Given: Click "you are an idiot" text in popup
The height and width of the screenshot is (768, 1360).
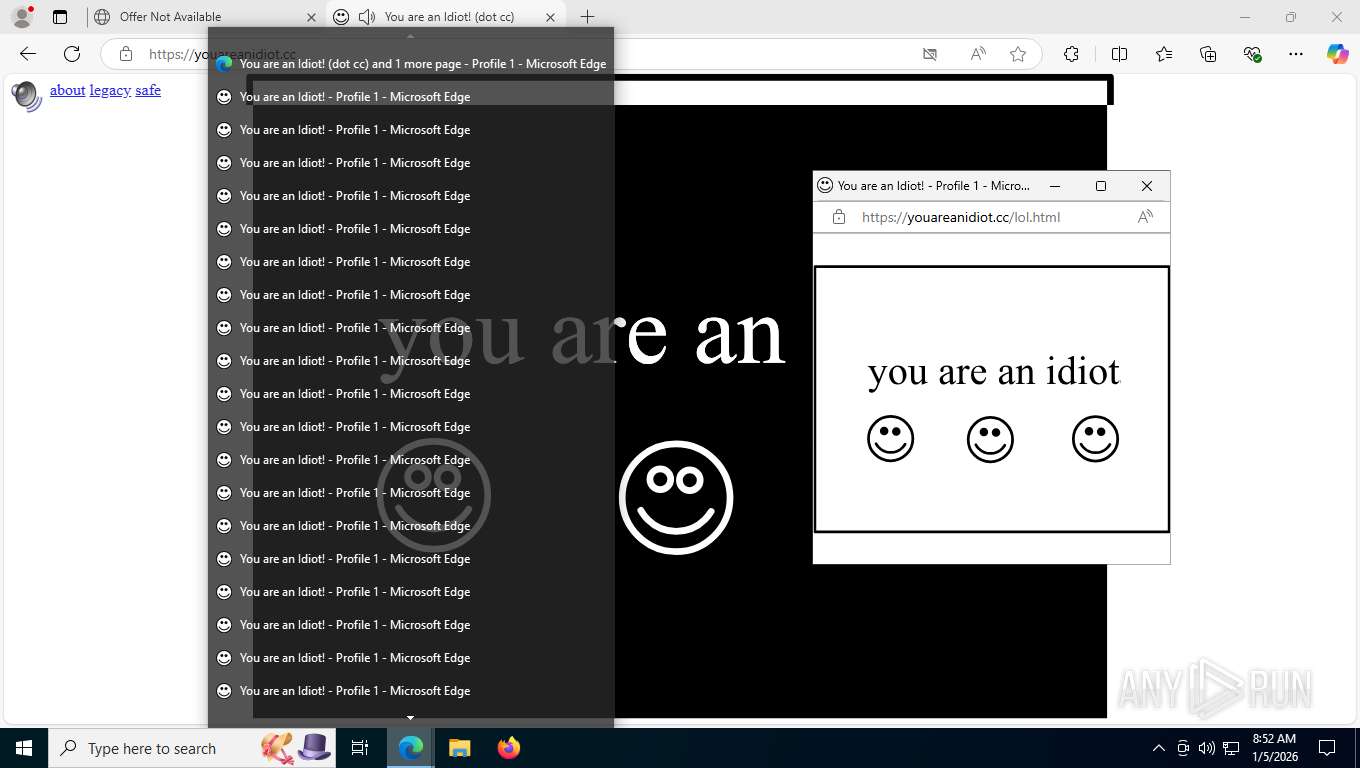Looking at the screenshot, I should pyautogui.click(x=994, y=372).
